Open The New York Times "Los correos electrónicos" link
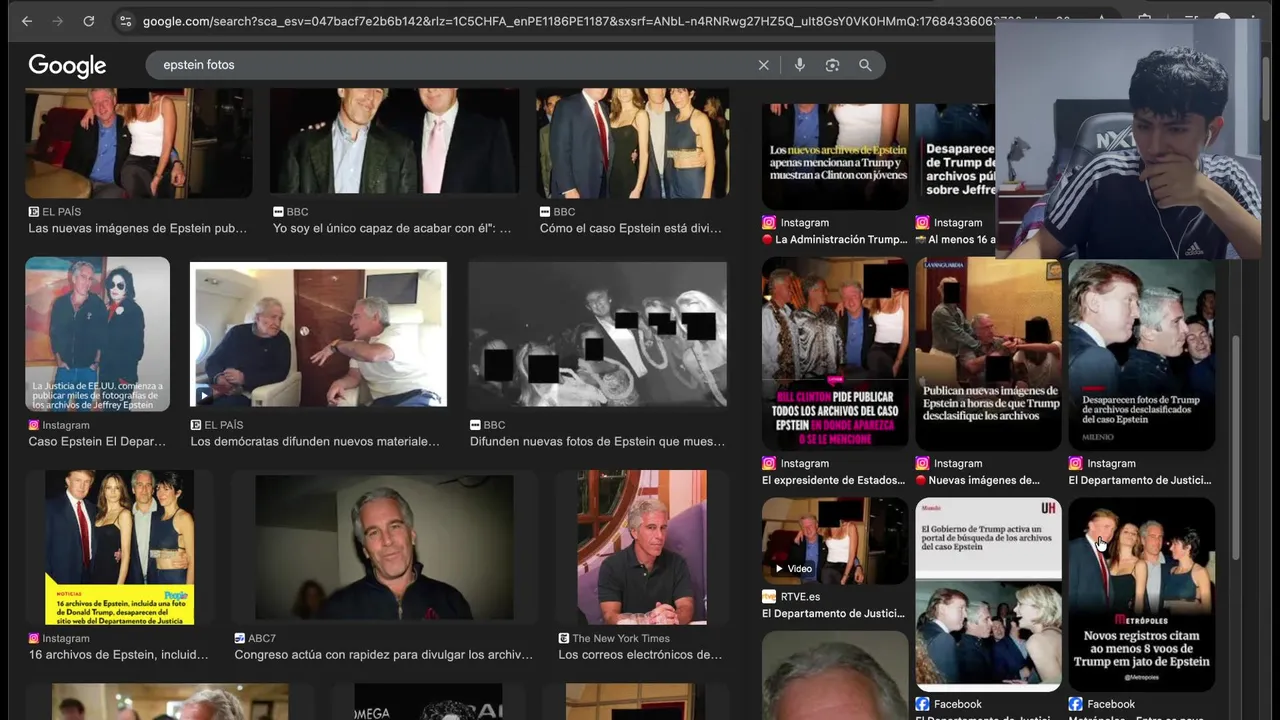The image size is (1280, 720). tap(640, 655)
